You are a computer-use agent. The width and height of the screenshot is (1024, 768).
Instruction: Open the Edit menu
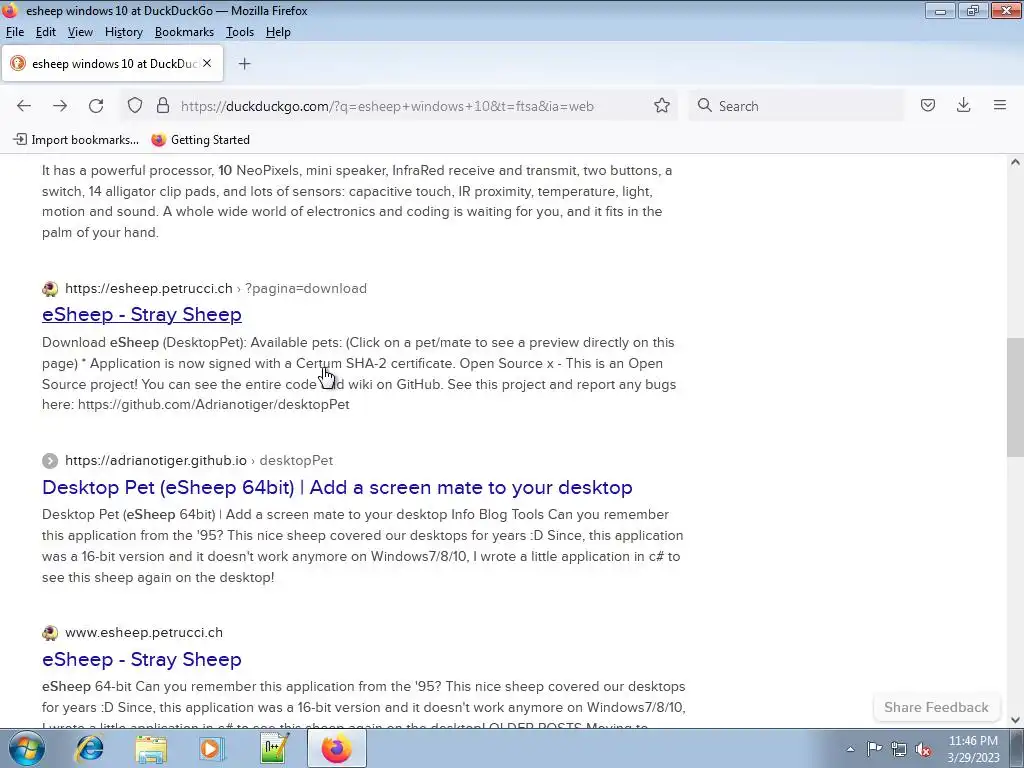(45, 32)
